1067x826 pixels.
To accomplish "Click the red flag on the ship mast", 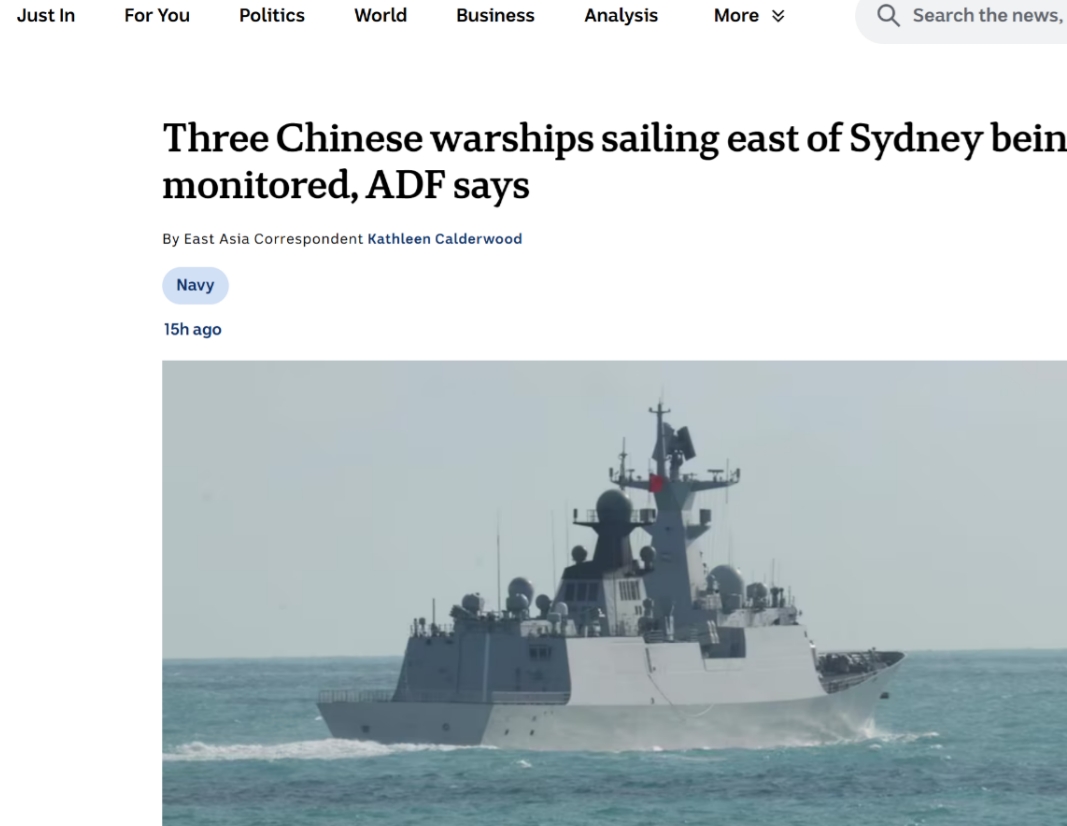I will [655, 483].
